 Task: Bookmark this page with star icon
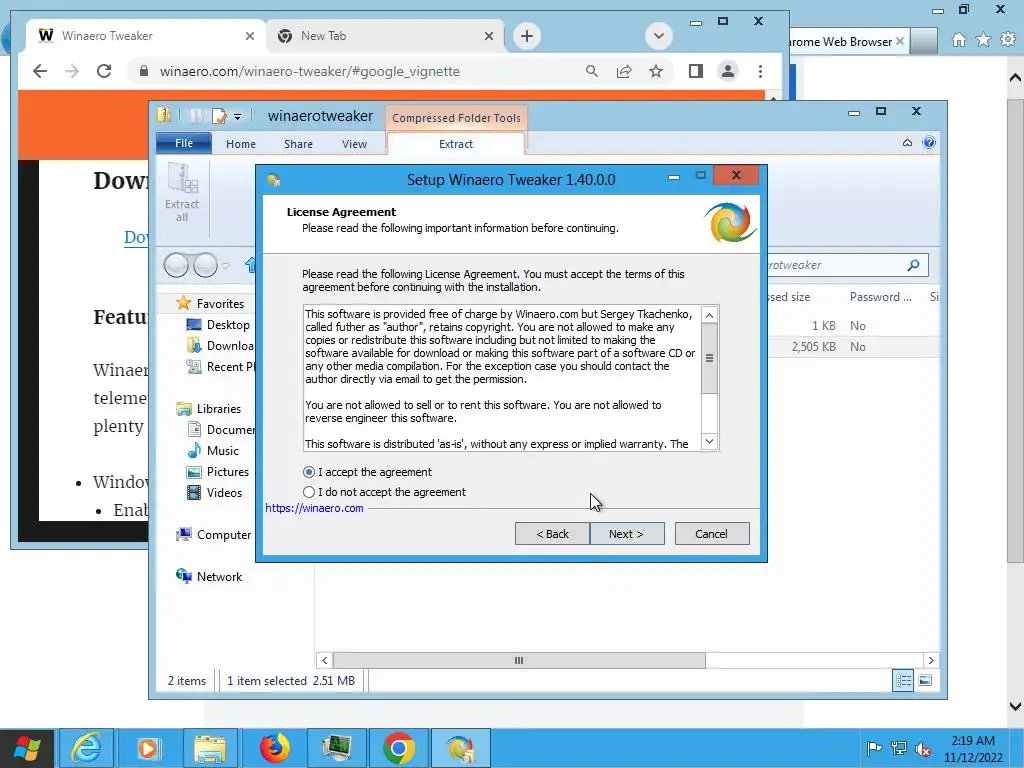pos(656,71)
